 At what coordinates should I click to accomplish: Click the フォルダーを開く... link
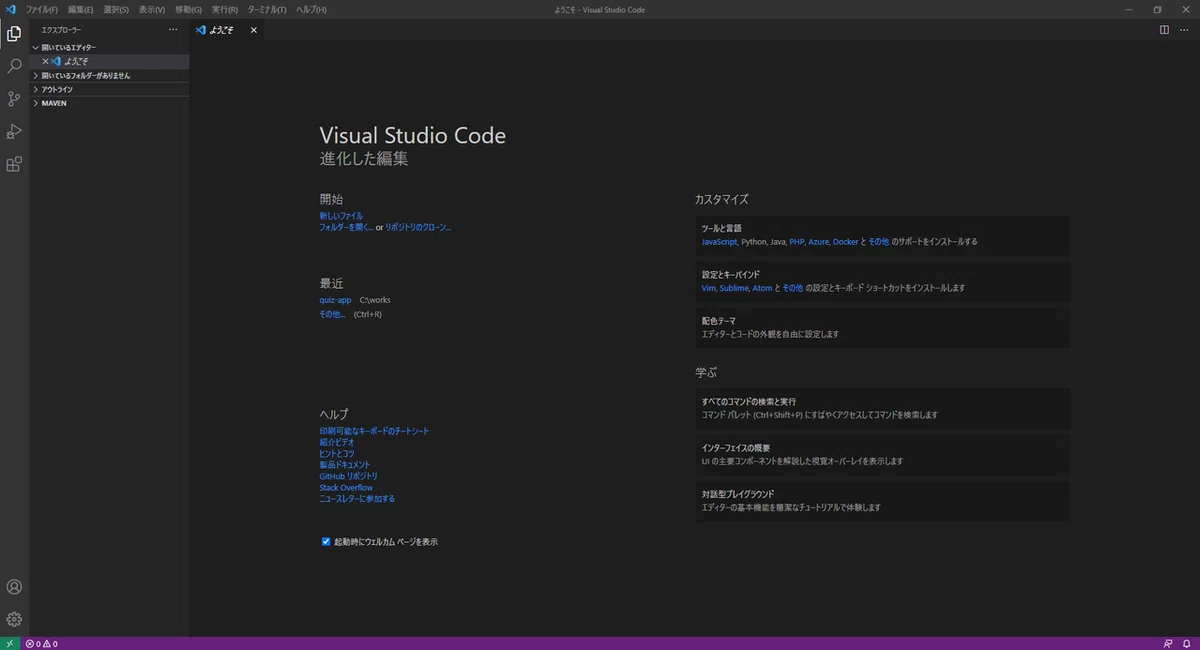[x=346, y=227]
